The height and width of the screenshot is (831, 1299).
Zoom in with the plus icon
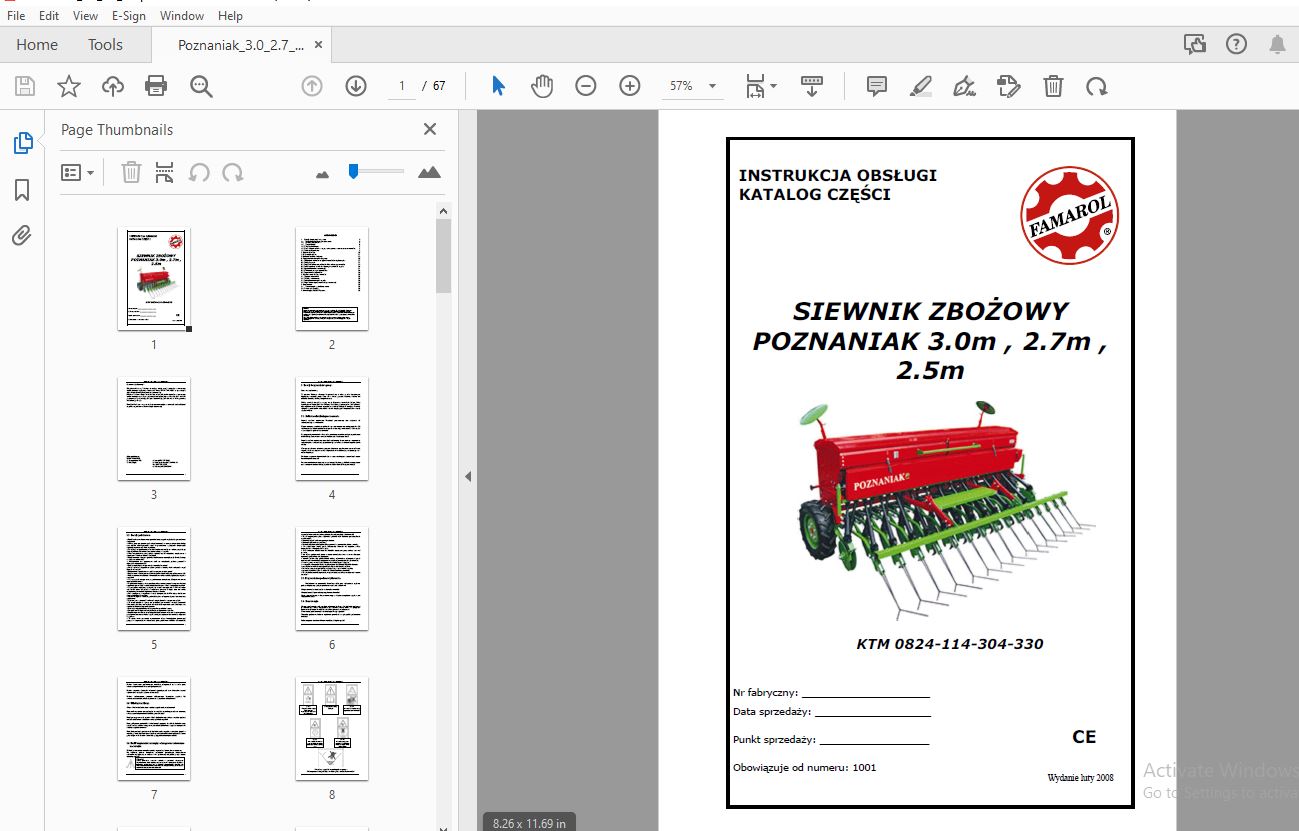coord(630,86)
